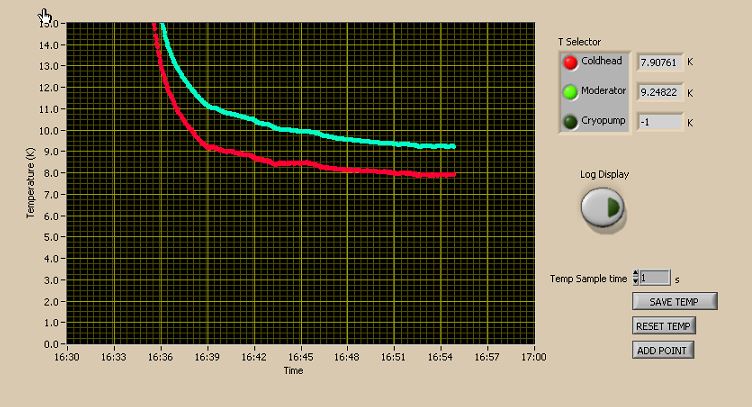The height and width of the screenshot is (407, 752).
Task: Click the Temp Sample time value field
Action: (x=655, y=278)
